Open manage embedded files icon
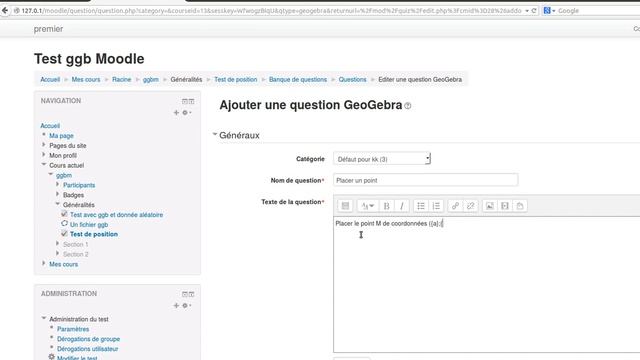Screen dimensions: 640x360 coord(520,206)
